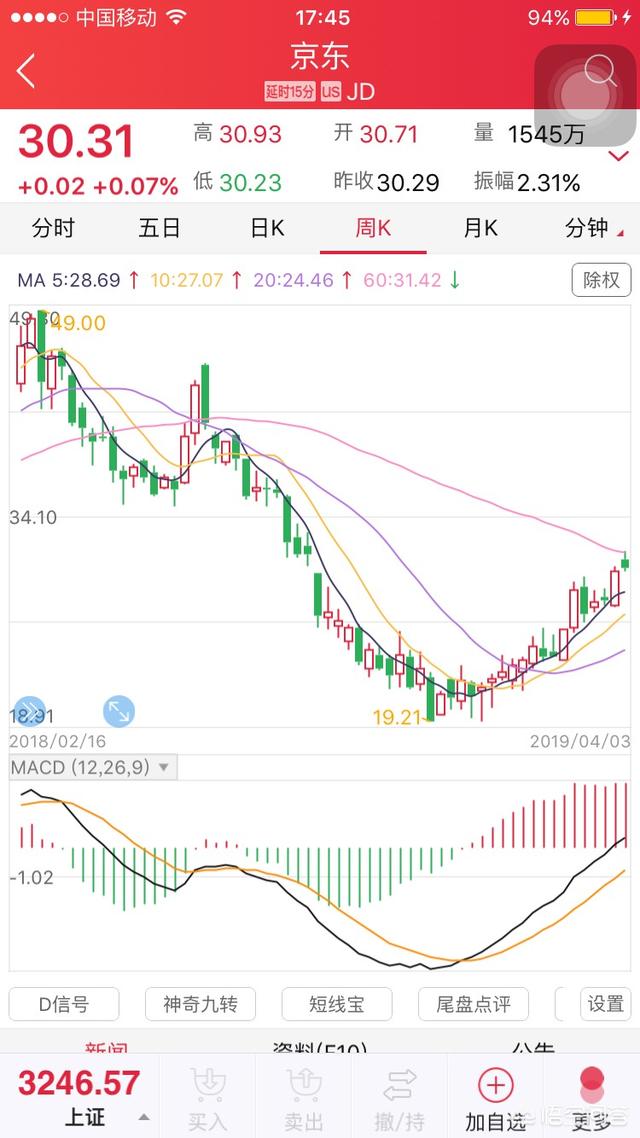Open the 公告 announcements tab
640x1138 pixels.
(x=533, y=1048)
